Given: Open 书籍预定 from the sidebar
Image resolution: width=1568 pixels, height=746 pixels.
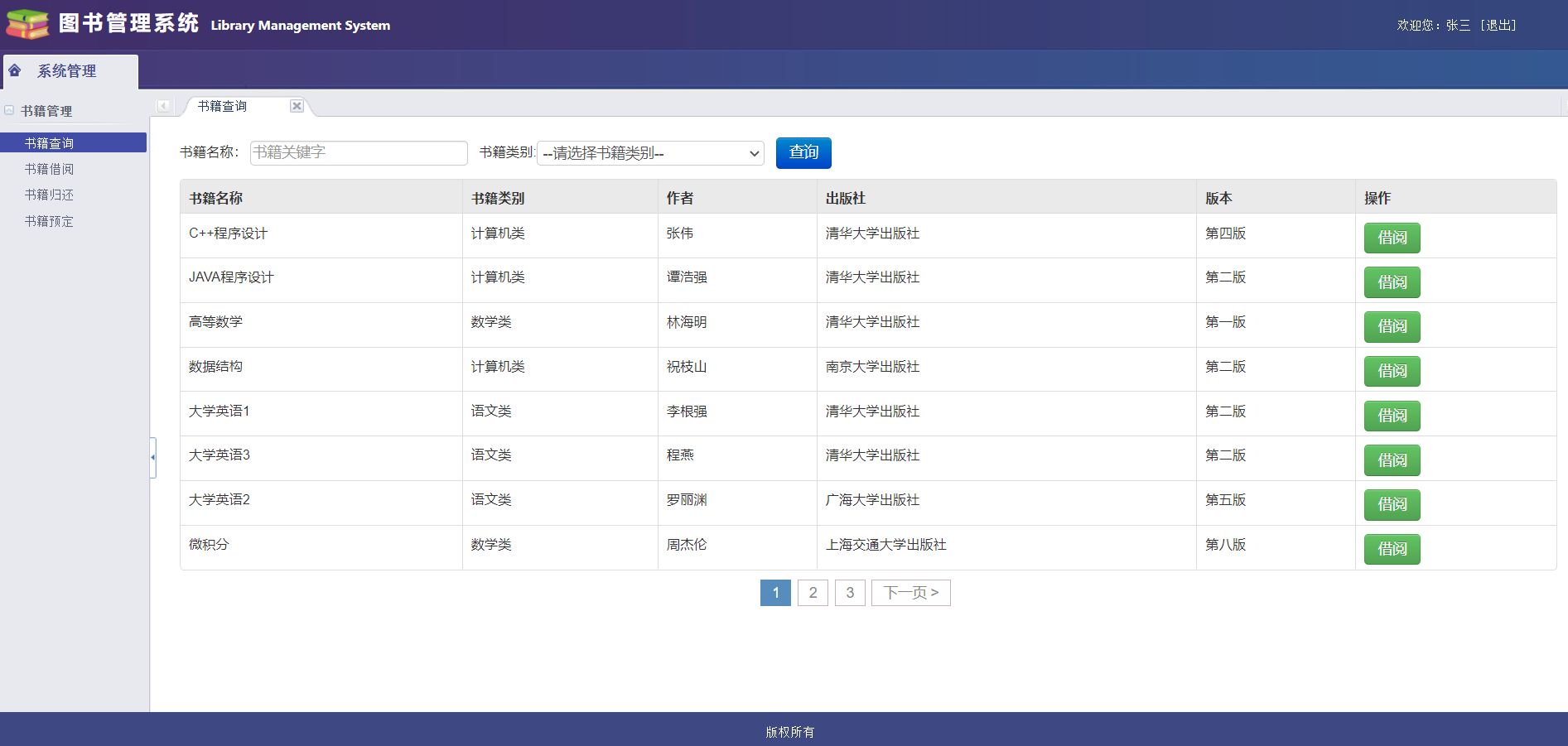Looking at the screenshot, I should [48, 221].
